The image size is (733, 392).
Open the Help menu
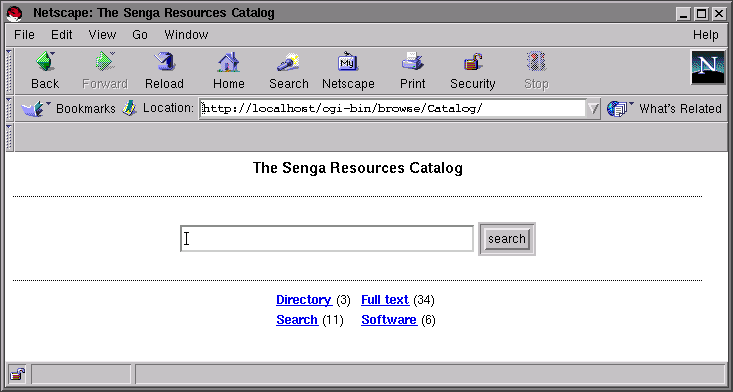click(705, 35)
